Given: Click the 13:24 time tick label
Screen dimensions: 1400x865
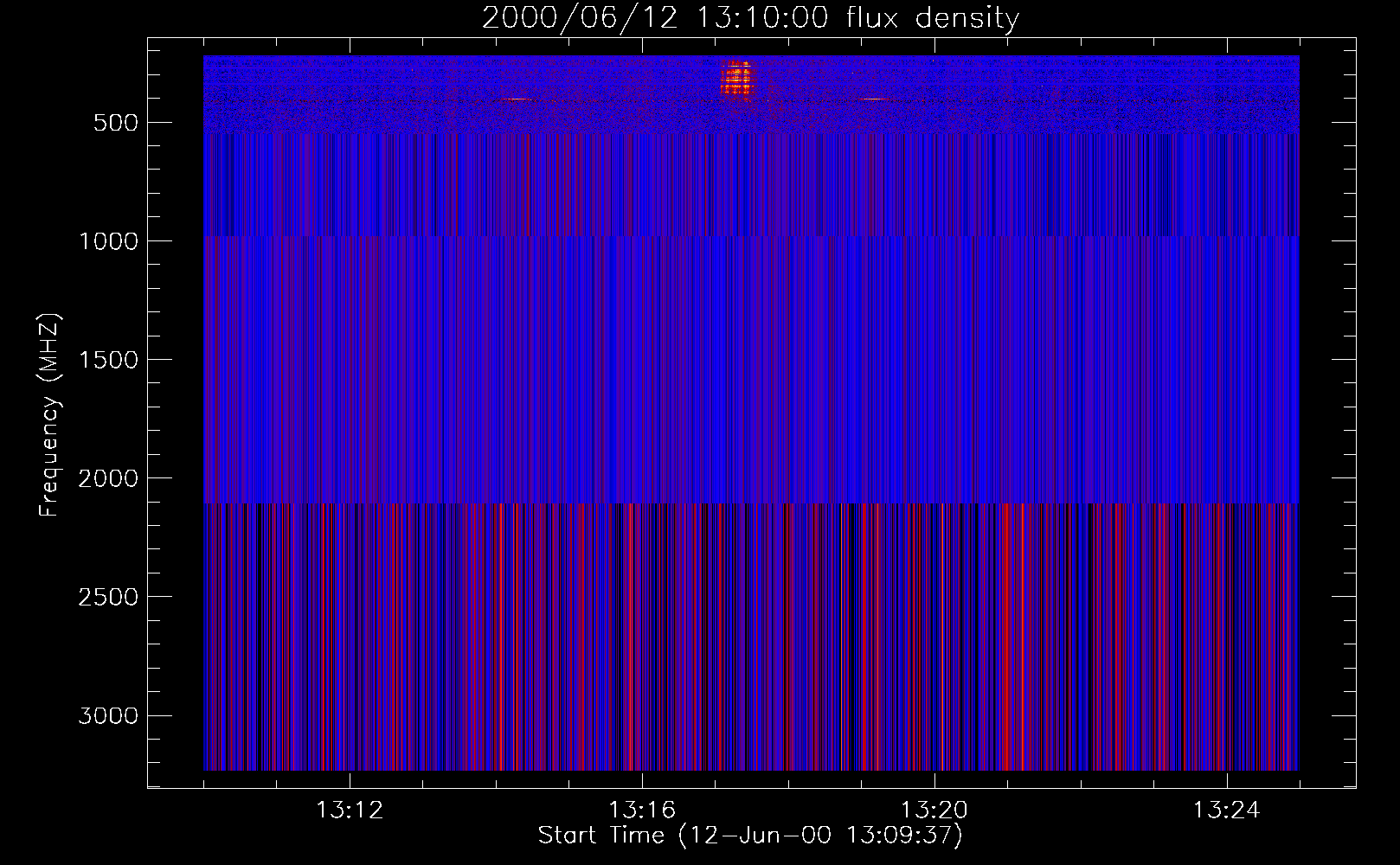Looking at the screenshot, I should pyautogui.click(x=1227, y=811).
